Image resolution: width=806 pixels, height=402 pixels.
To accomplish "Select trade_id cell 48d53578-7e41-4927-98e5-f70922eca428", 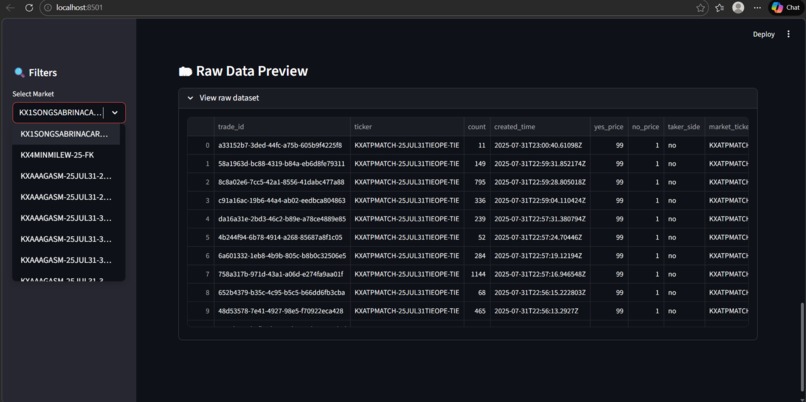I will [x=283, y=311].
